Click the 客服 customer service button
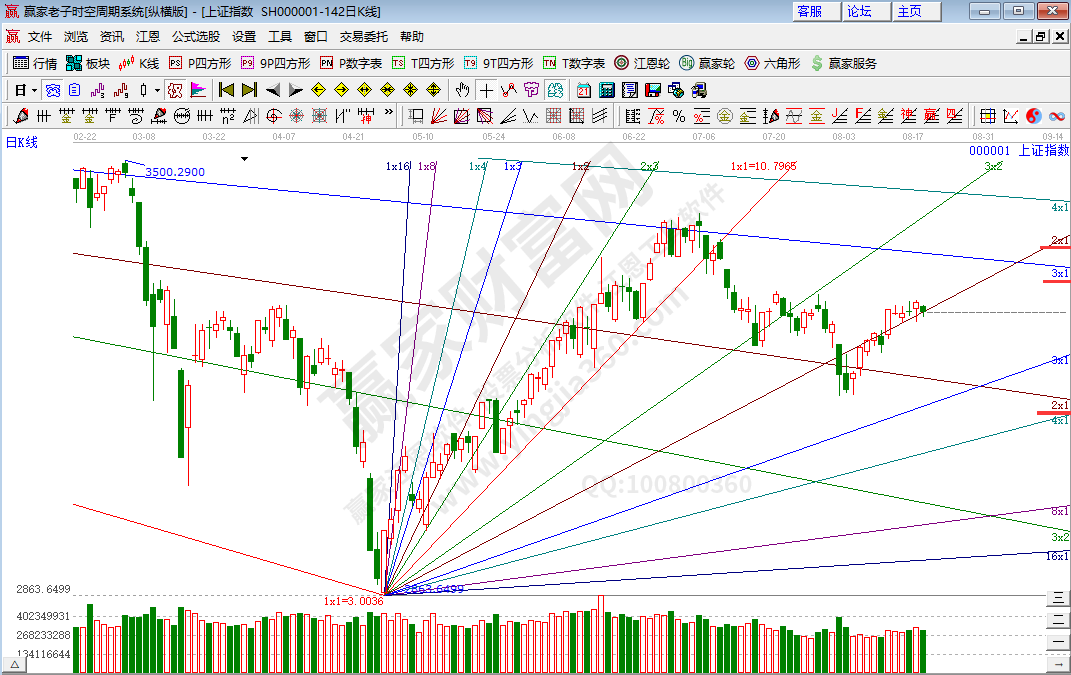Screen dimensions: 1071x675 810,11
